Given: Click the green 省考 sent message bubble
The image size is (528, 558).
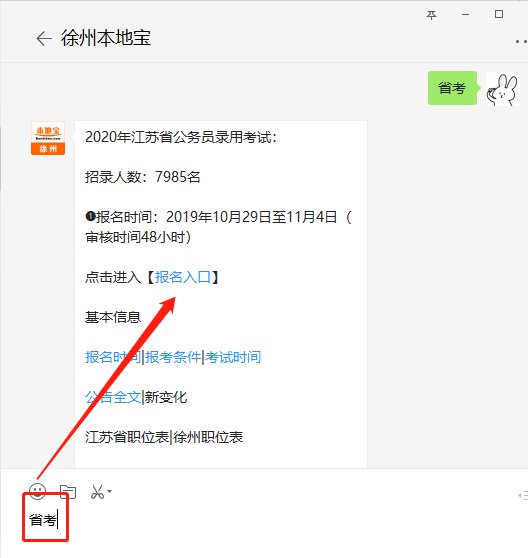Looking at the screenshot, I should click(x=452, y=88).
